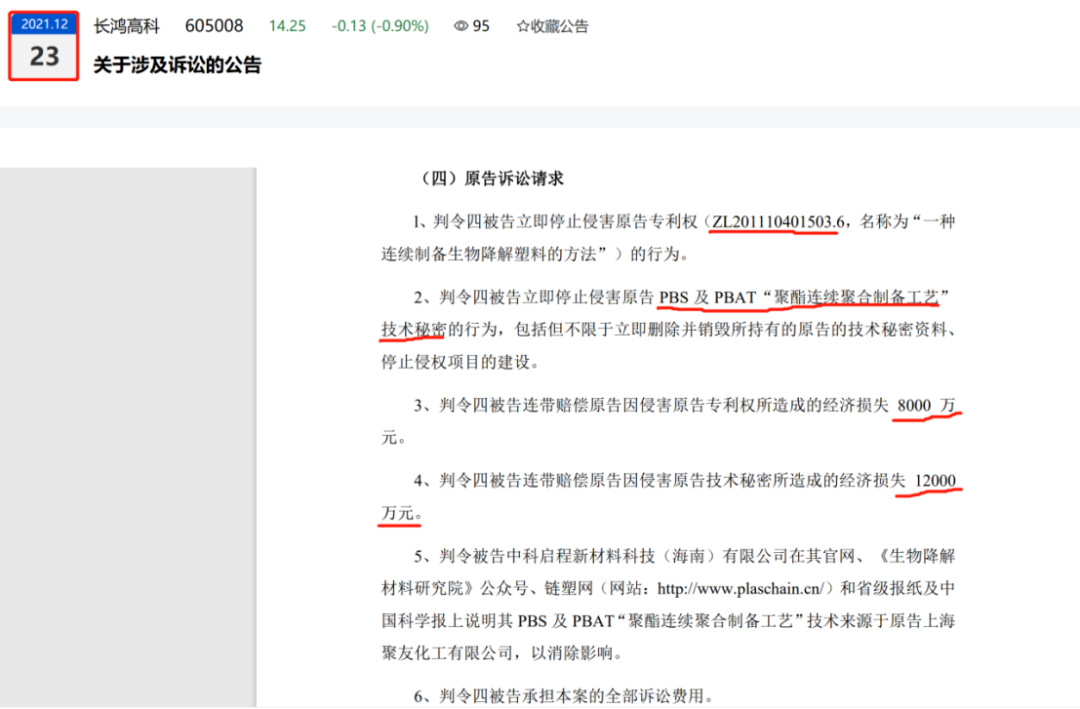Image resolution: width=1080 pixels, height=709 pixels.
Task: Click underlined phrase 聚酯连续聚合制备工艺 in item 2
Action: coord(855,297)
